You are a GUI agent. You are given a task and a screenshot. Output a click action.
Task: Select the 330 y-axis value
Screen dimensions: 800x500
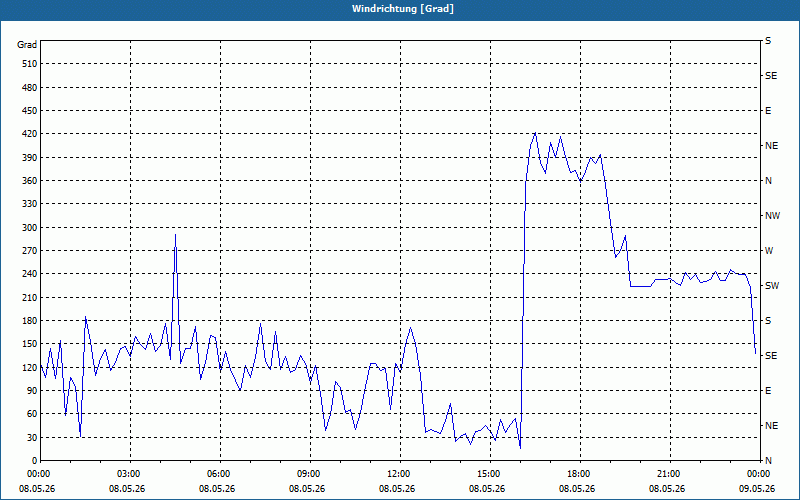click(30, 204)
